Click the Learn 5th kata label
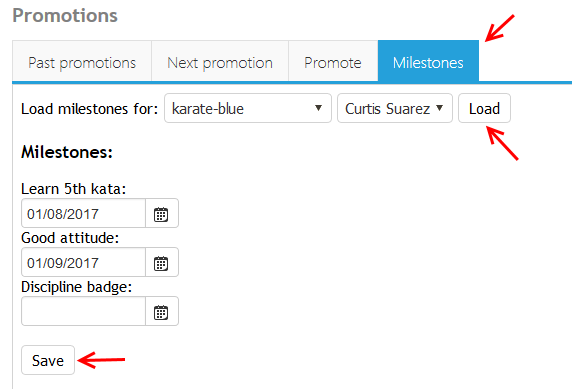 coord(73,189)
